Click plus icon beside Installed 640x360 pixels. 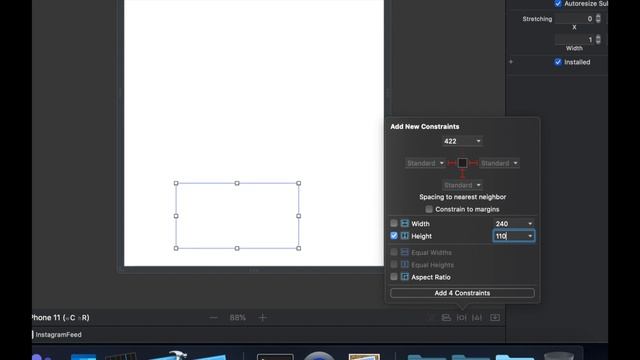click(511, 62)
